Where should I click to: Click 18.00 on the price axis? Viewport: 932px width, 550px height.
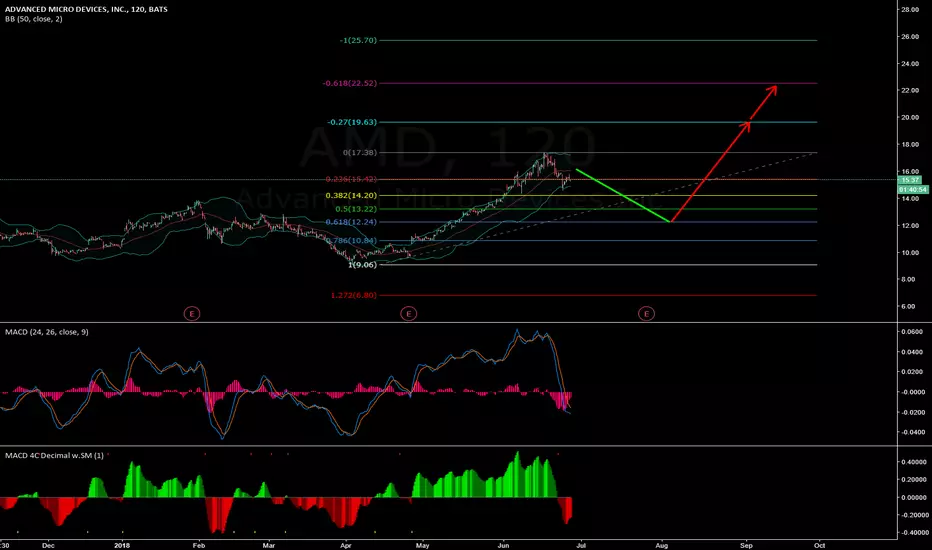910,144
